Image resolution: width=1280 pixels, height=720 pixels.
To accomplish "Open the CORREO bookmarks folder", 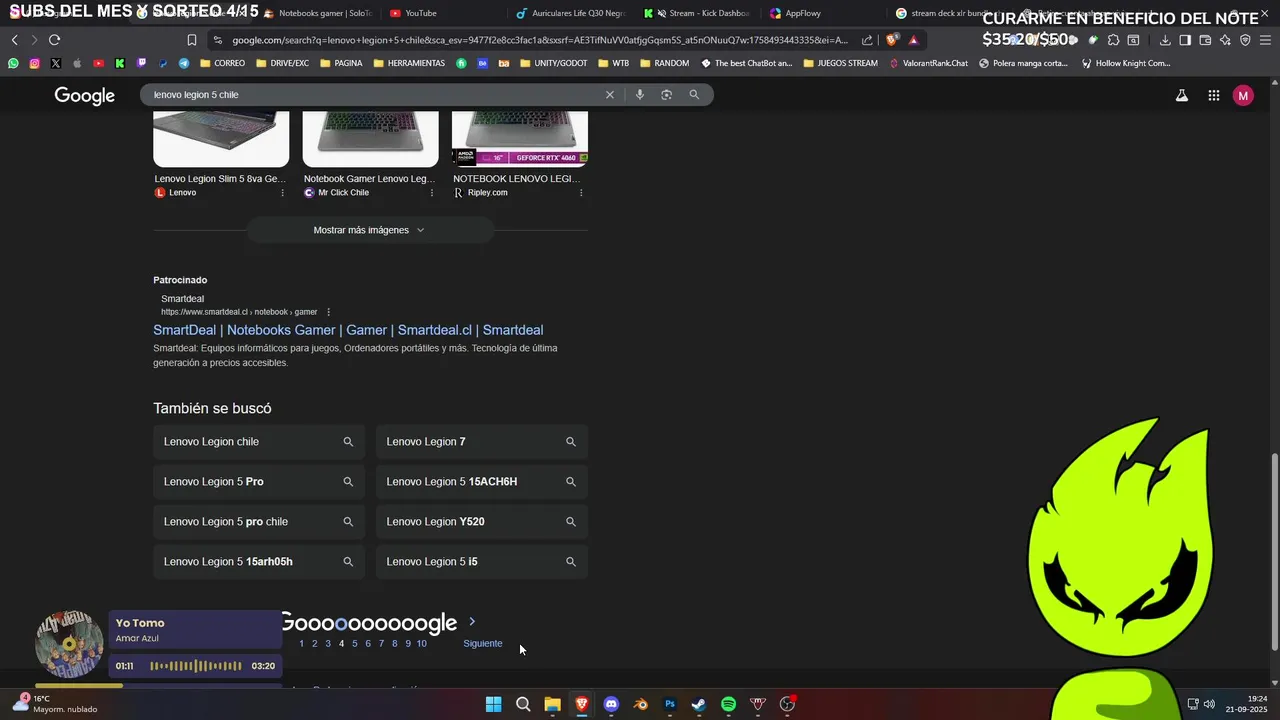I will (222, 63).
